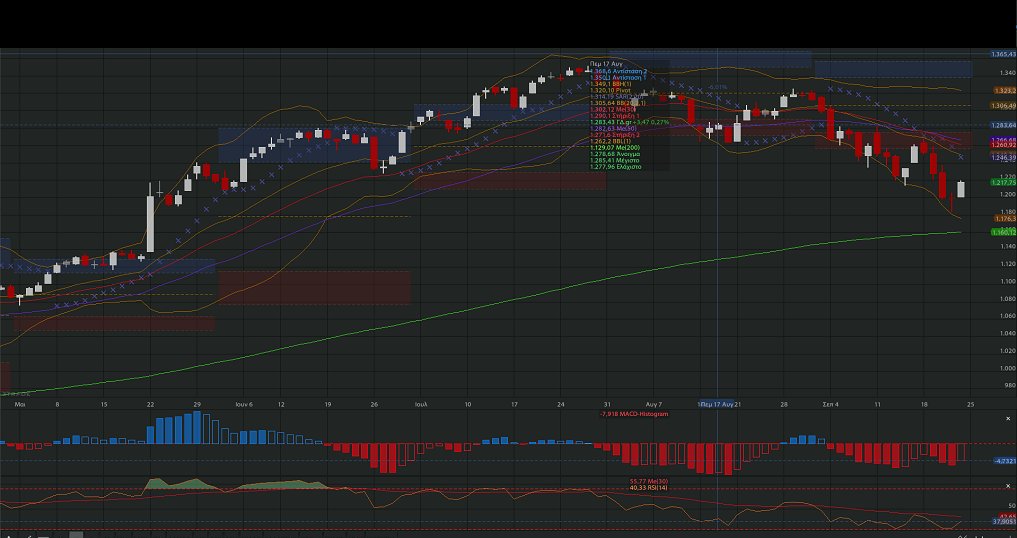Click the '55,77 Me(30)' RSI readout
Viewport: 1017px width, 538px height.
[649, 482]
